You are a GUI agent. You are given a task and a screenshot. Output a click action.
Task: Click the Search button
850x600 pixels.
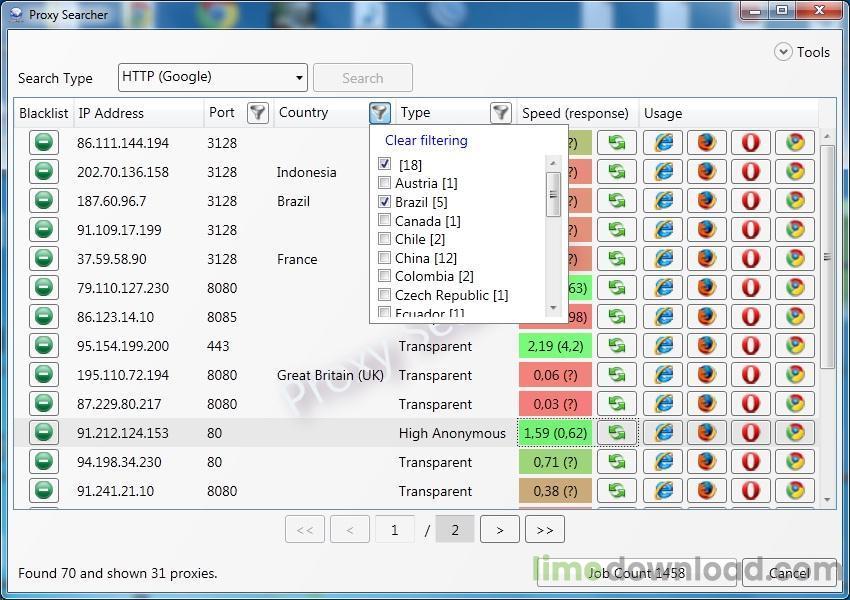coord(362,77)
